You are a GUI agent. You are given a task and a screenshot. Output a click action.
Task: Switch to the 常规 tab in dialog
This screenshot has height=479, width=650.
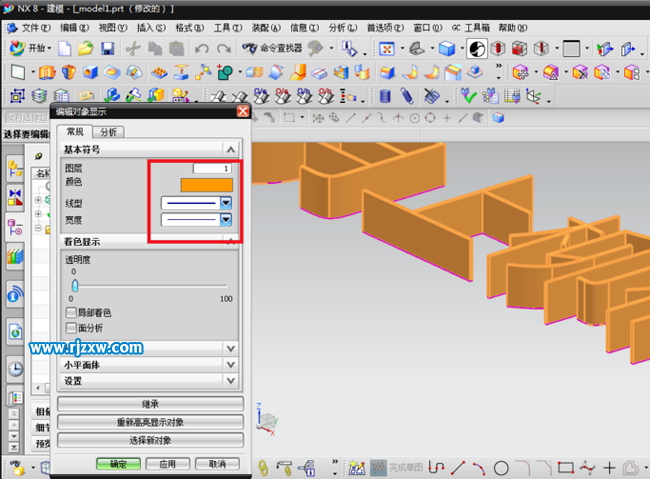[x=75, y=131]
